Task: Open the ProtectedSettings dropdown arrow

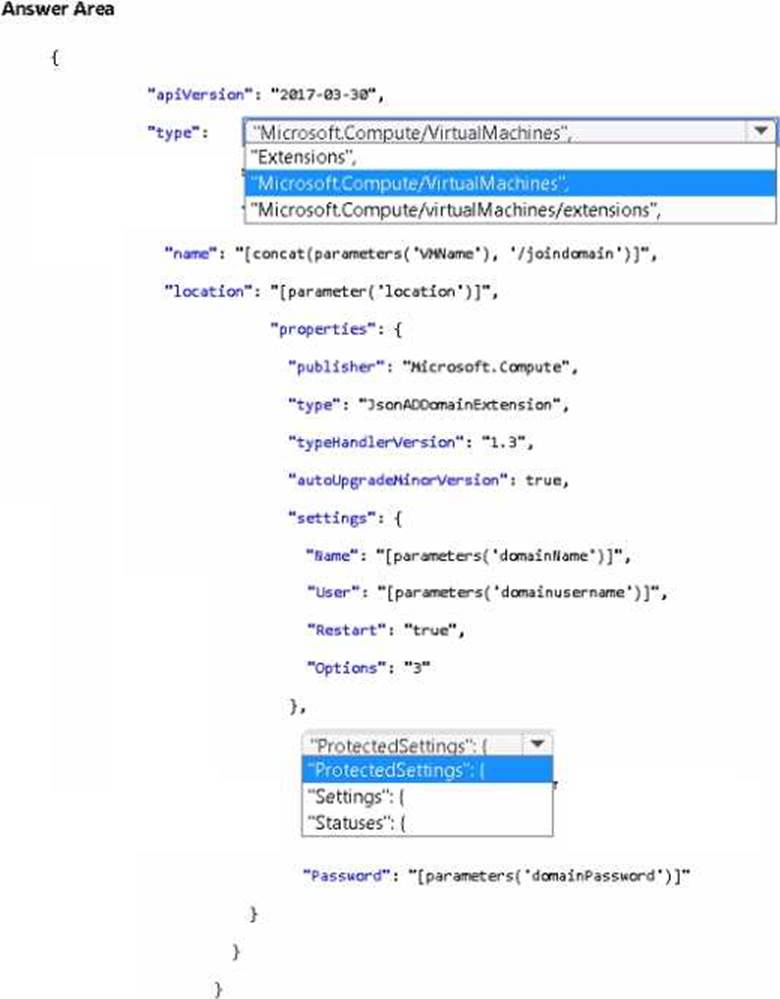Action: [x=537, y=745]
